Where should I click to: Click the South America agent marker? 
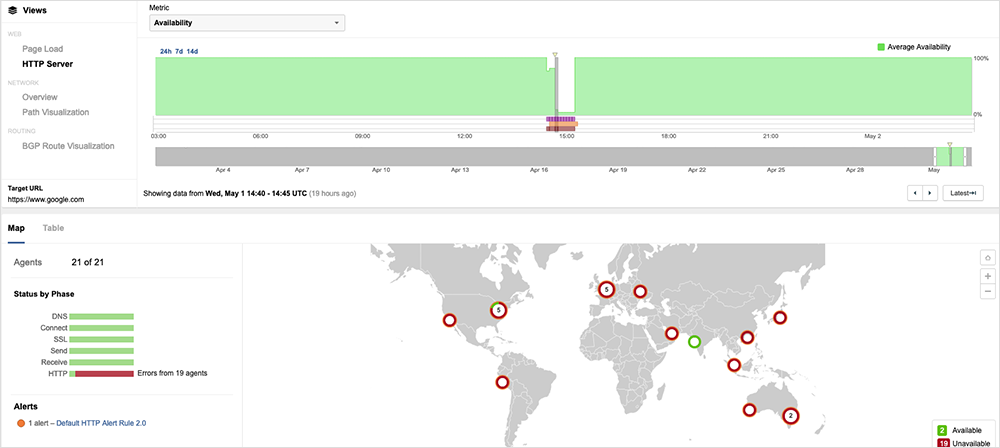coord(502,382)
